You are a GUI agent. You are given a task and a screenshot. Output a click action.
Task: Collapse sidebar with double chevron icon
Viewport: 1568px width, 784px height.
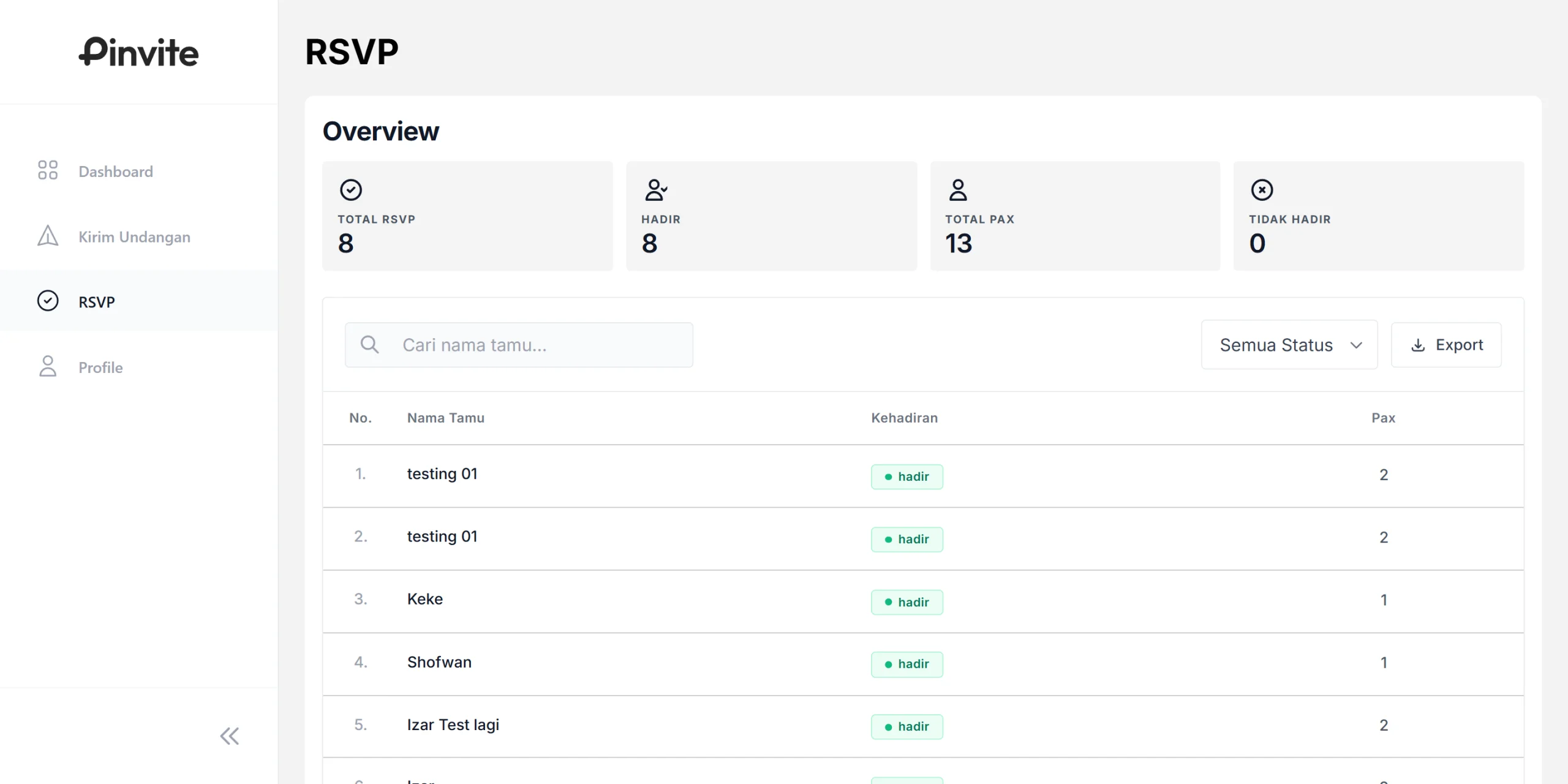coord(230,736)
